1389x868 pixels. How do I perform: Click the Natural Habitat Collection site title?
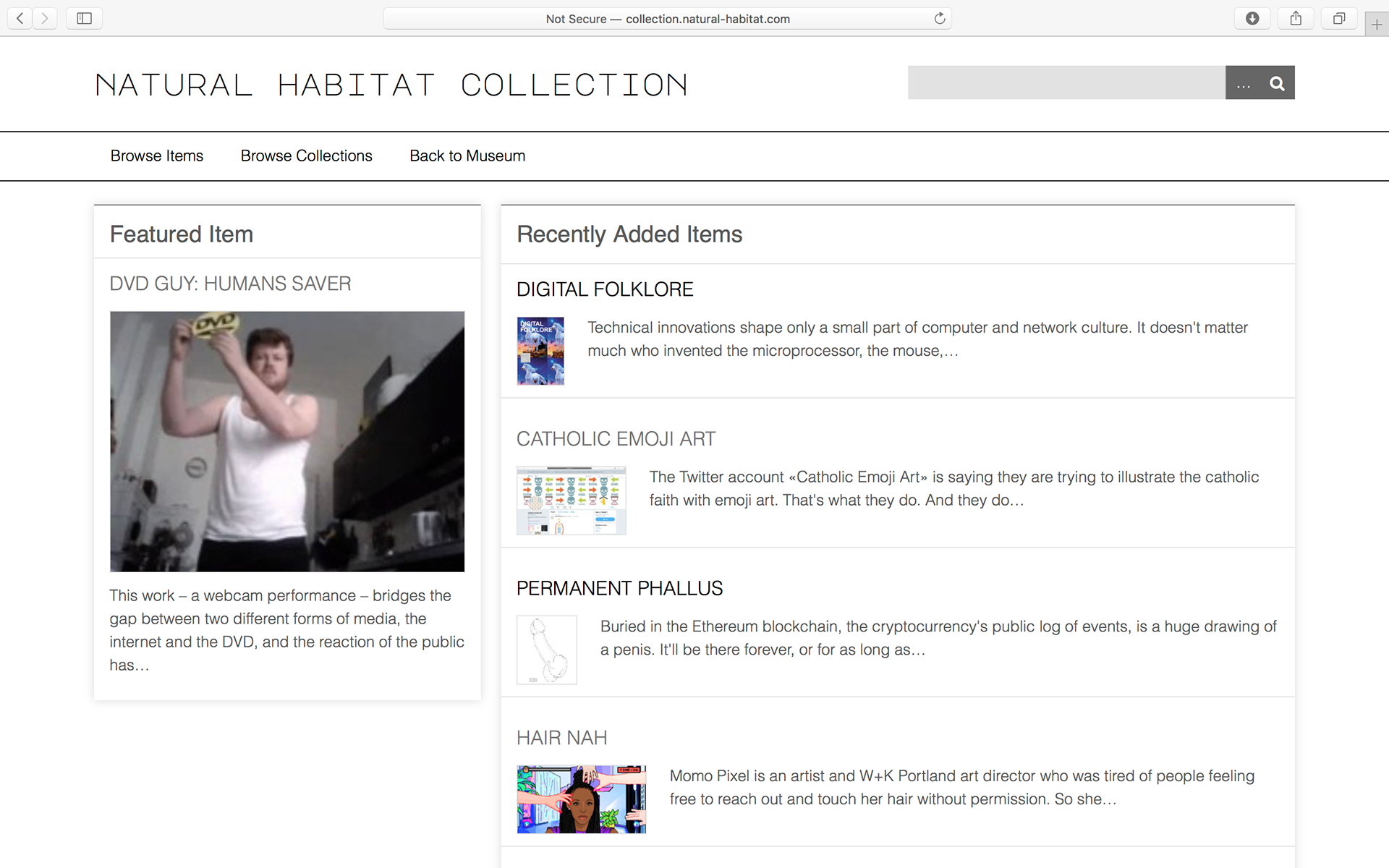391,85
